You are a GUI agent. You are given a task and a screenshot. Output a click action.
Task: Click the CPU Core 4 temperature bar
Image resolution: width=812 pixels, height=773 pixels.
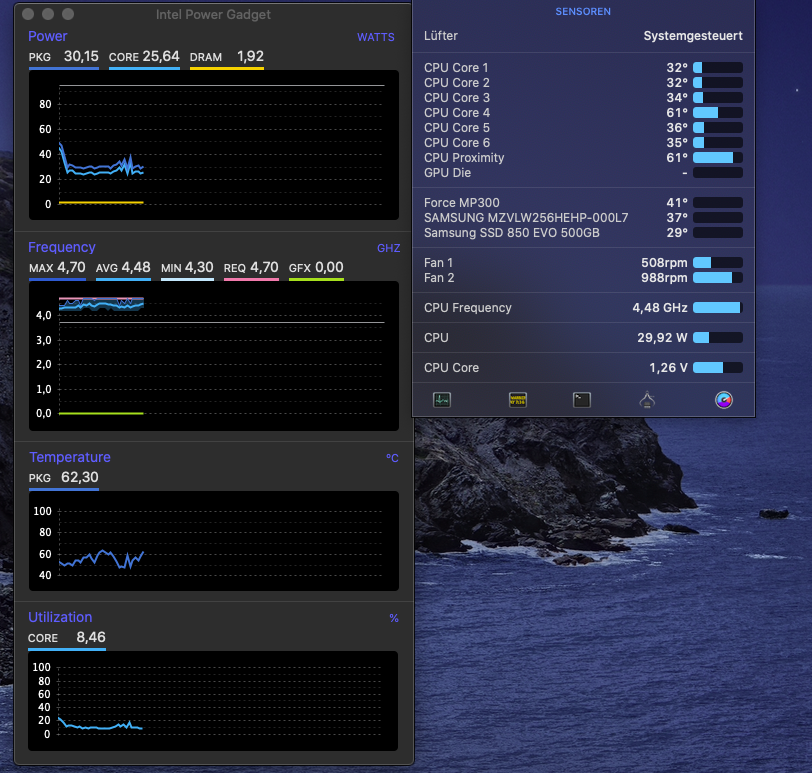pos(717,113)
